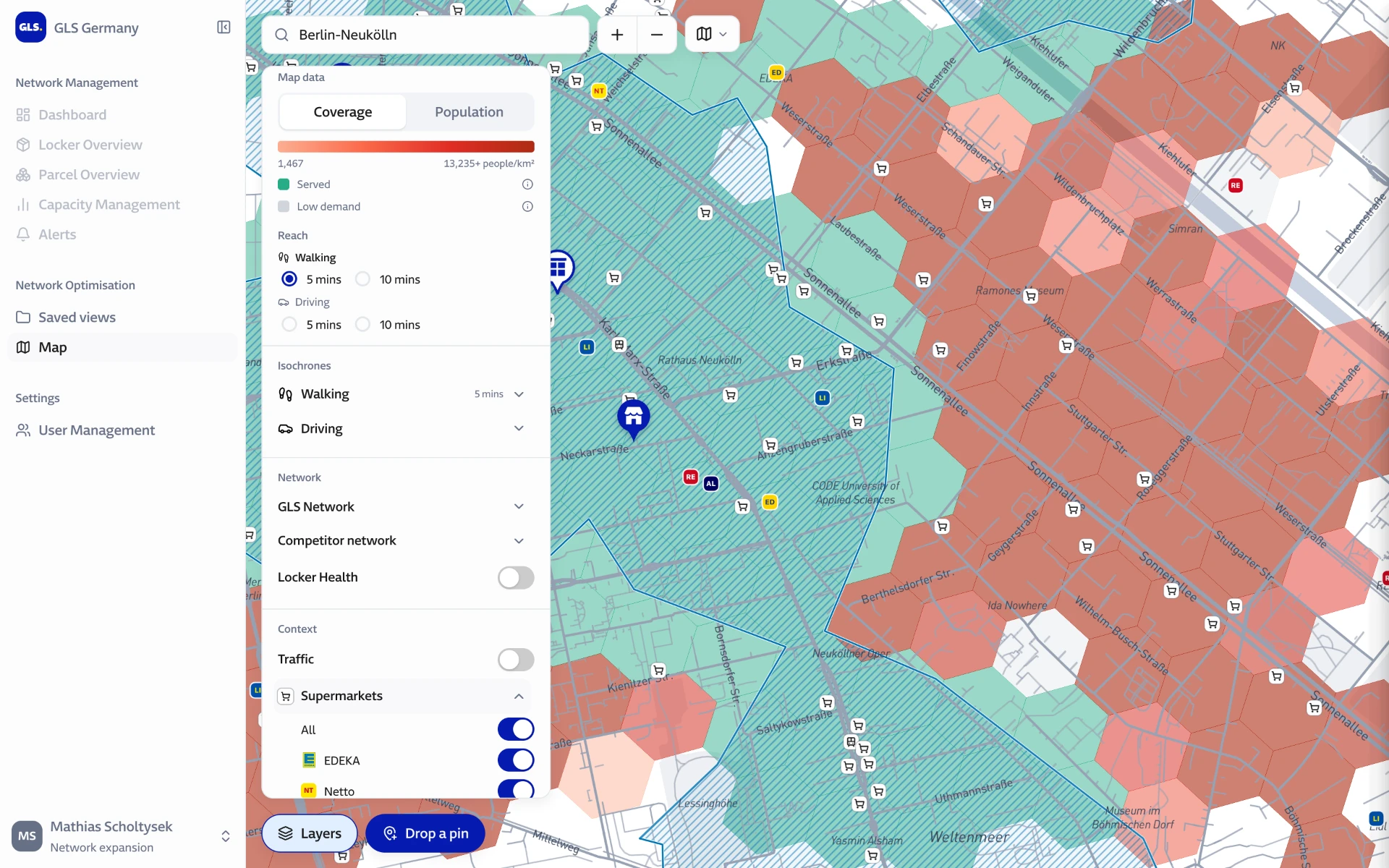Image resolution: width=1389 pixels, height=868 pixels.
Task: Click cart marker on Berthelsdorfer Str.
Action: pyautogui.click(x=942, y=527)
